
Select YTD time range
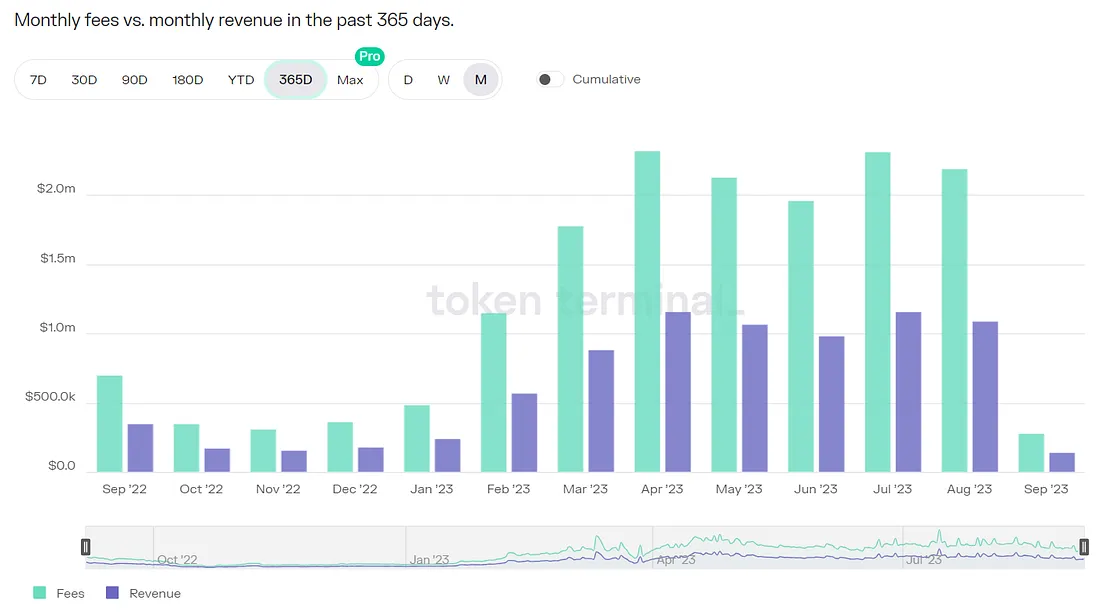click(x=241, y=80)
